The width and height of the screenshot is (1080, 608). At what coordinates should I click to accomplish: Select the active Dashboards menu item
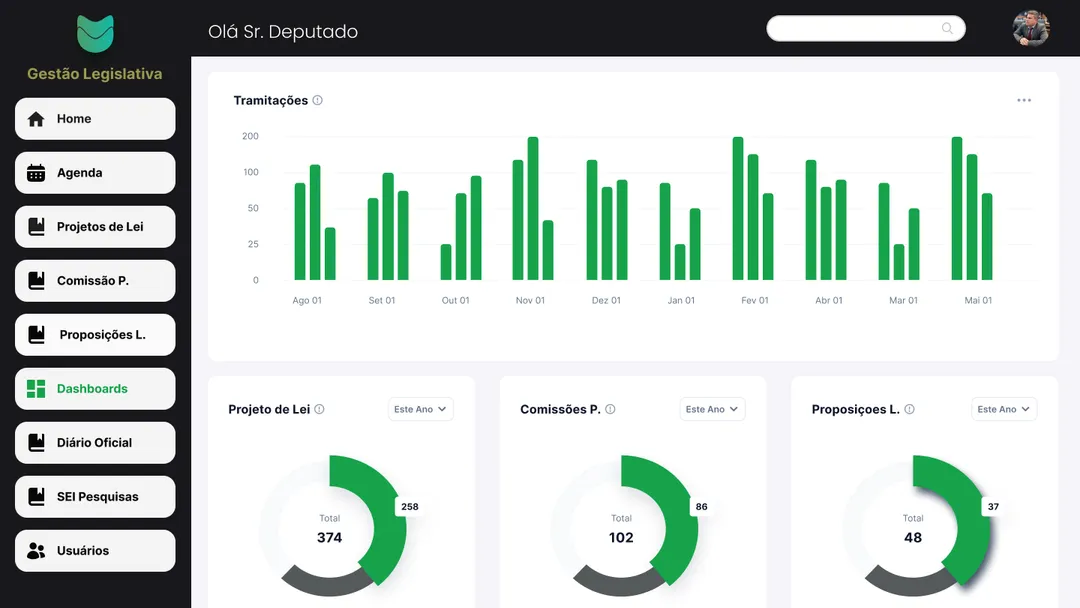pos(95,389)
